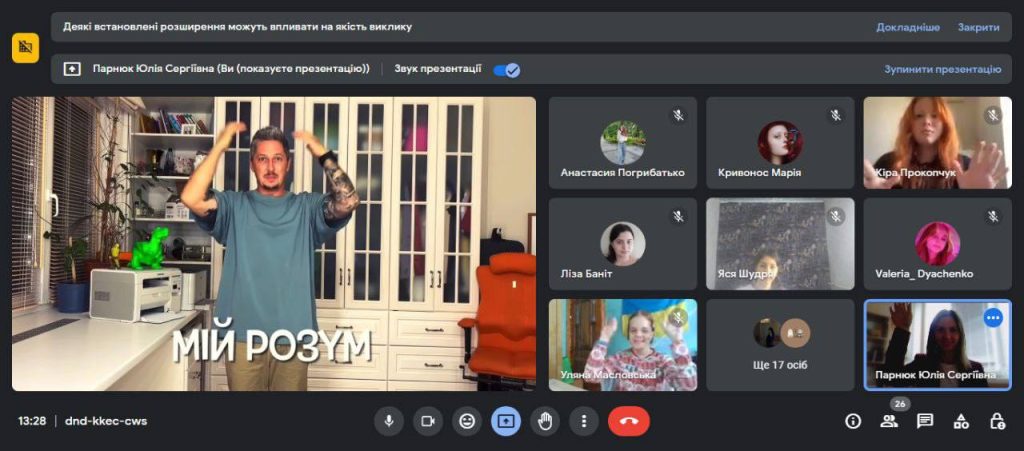Open meeting details info icon
Viewport: 1024px width, 451px height.
(x=853, y=421)
